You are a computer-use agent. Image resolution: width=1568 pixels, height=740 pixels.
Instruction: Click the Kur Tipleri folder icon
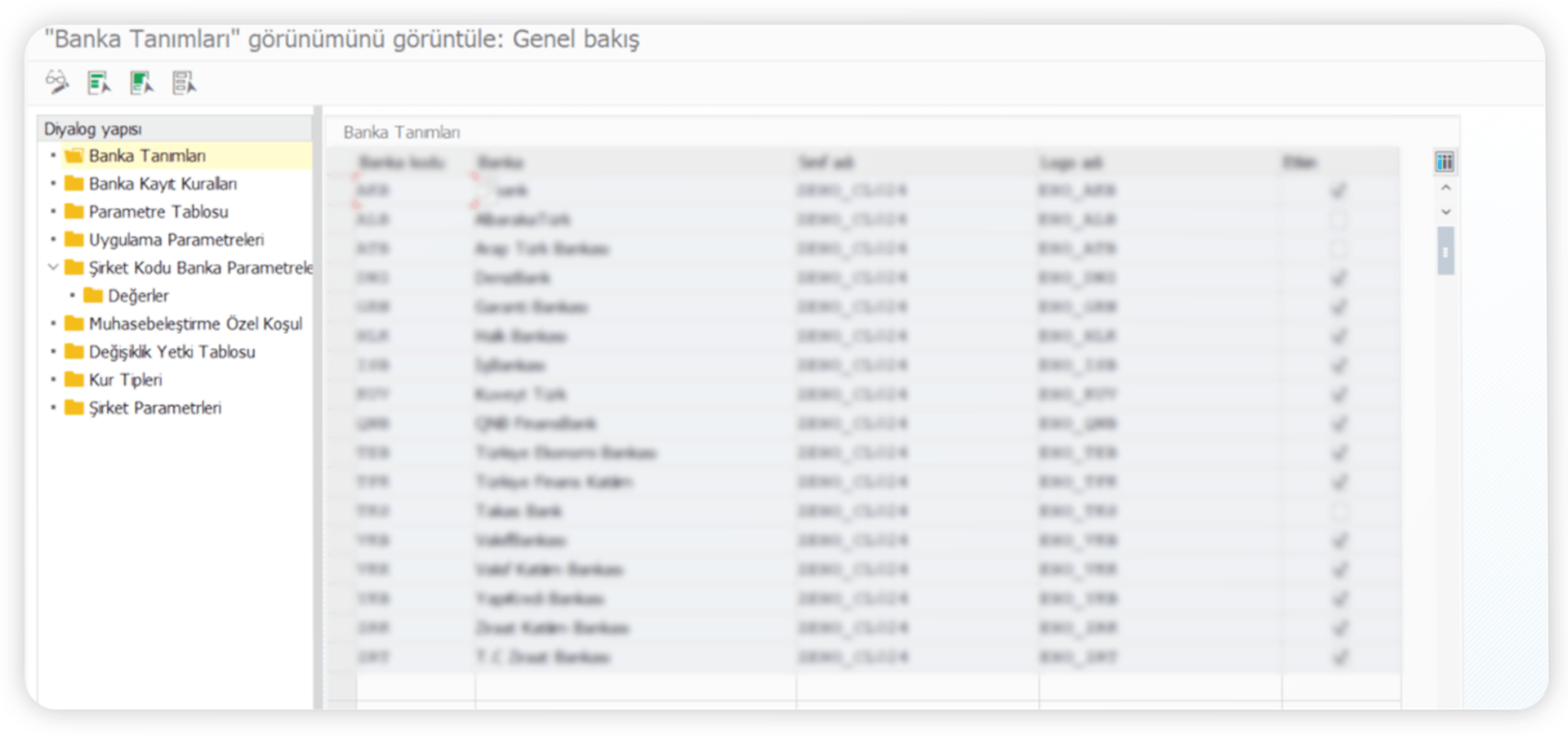point(74,379)
